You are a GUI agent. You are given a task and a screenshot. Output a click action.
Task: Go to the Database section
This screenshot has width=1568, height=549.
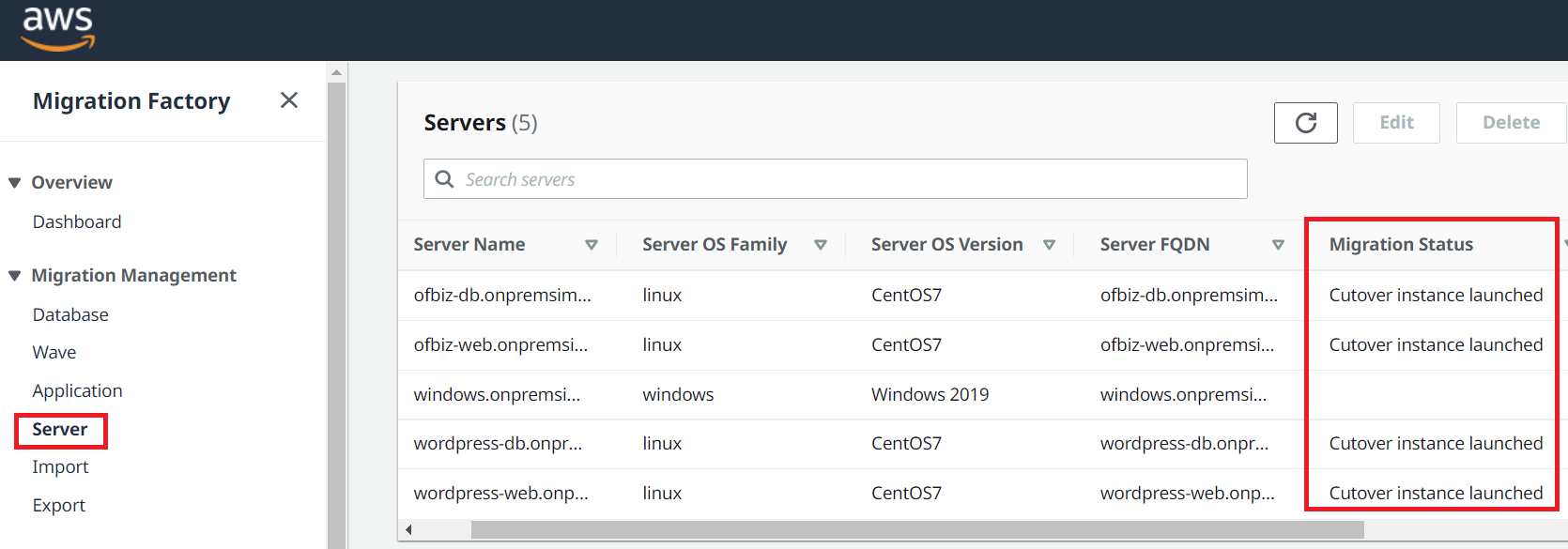70,314
